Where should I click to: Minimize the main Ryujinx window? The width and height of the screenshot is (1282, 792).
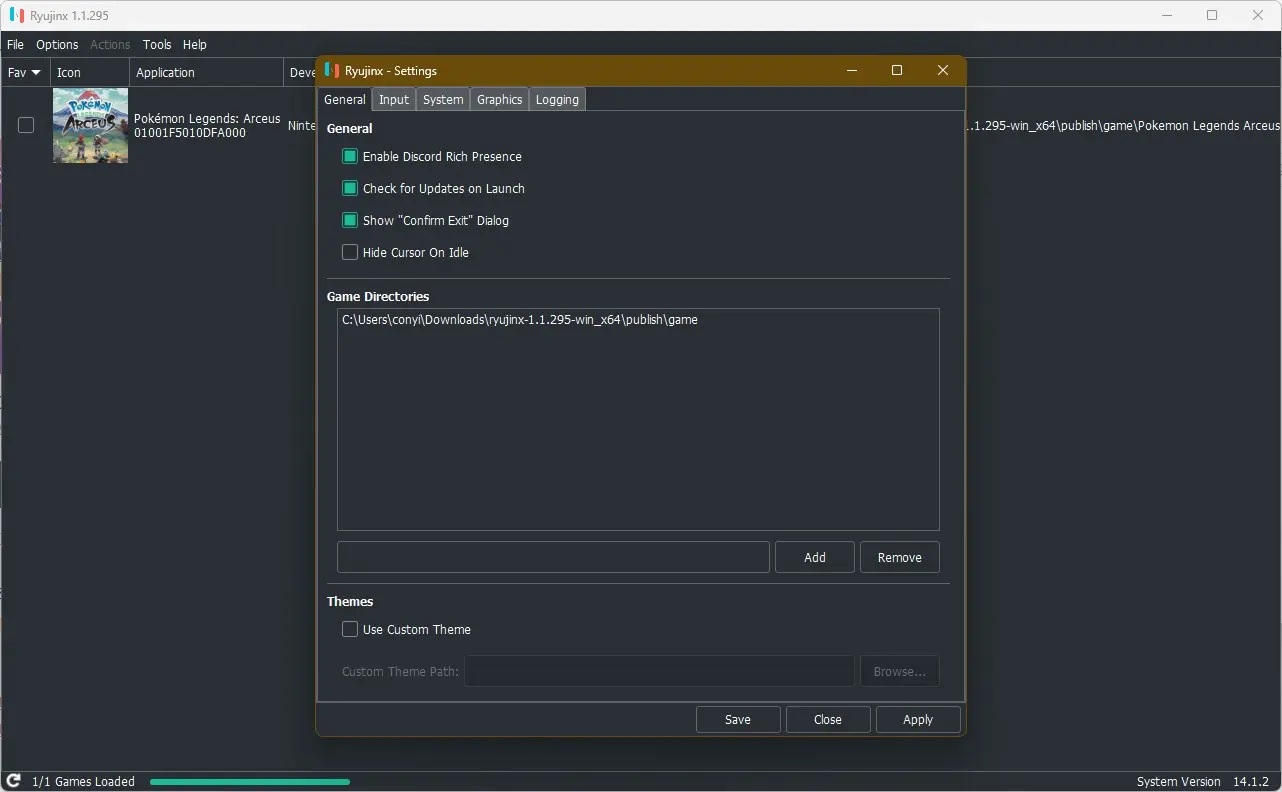(x=1166, y=15)
